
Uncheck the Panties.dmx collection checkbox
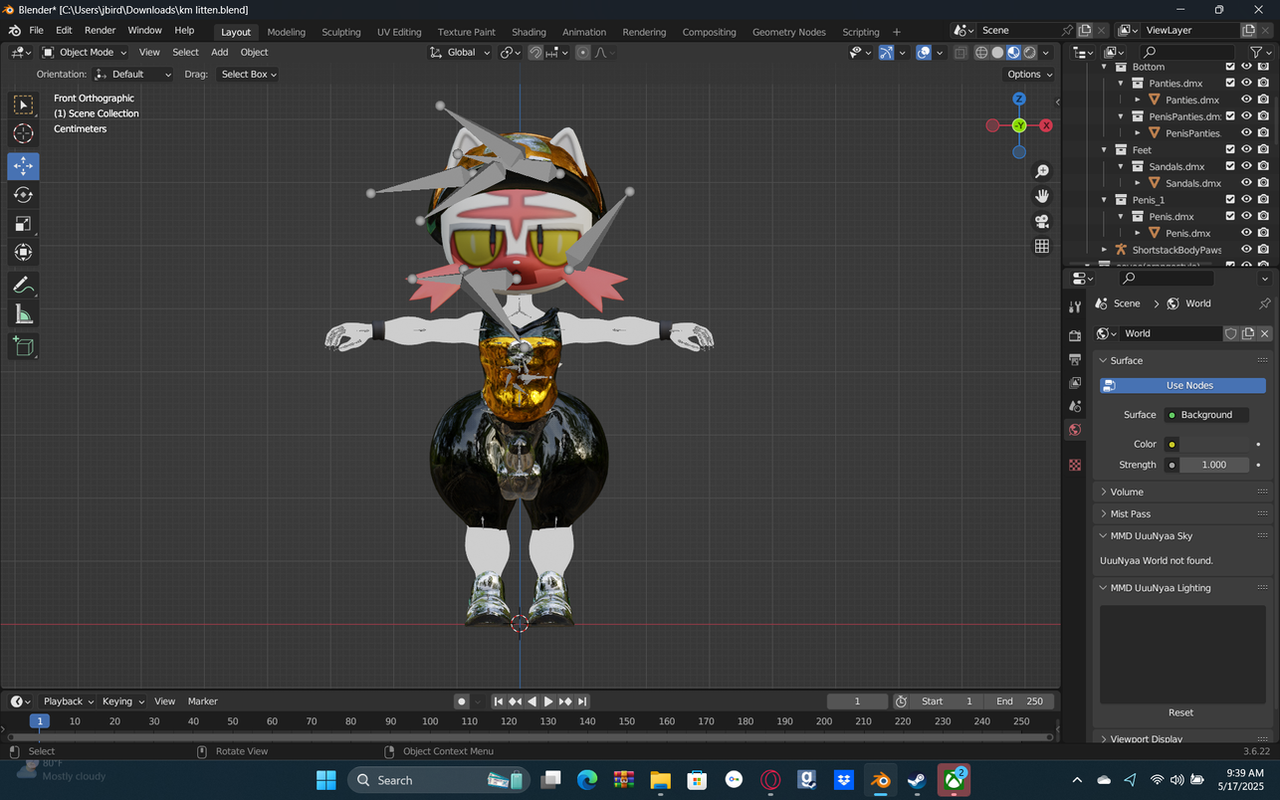pyautogui.click(x=1231, y=83)
